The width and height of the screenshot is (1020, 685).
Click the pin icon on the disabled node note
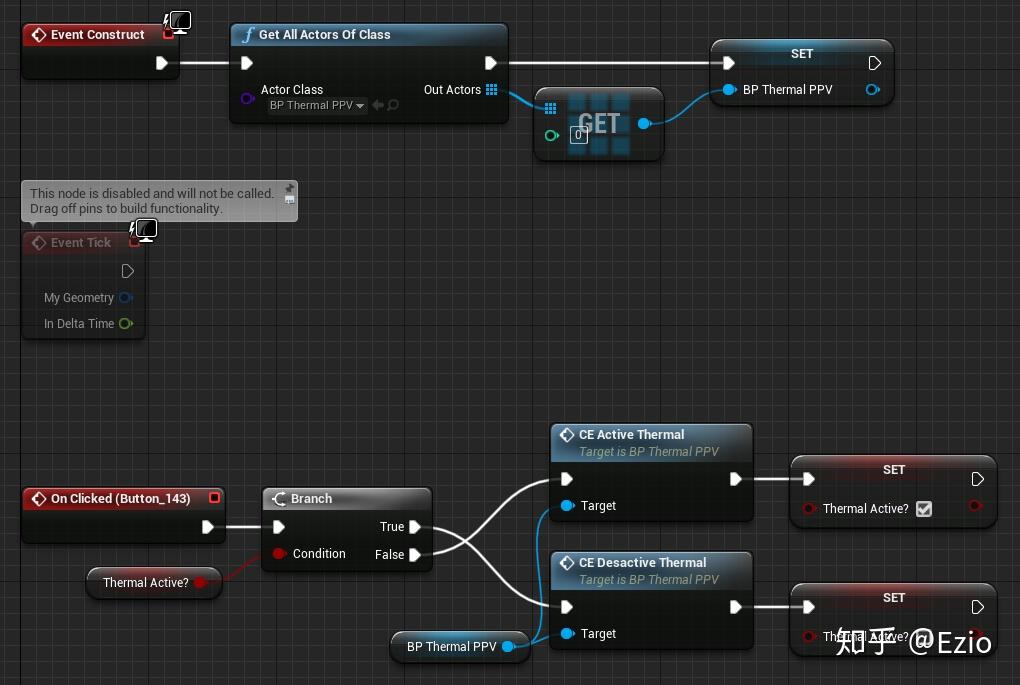(289, 188)
